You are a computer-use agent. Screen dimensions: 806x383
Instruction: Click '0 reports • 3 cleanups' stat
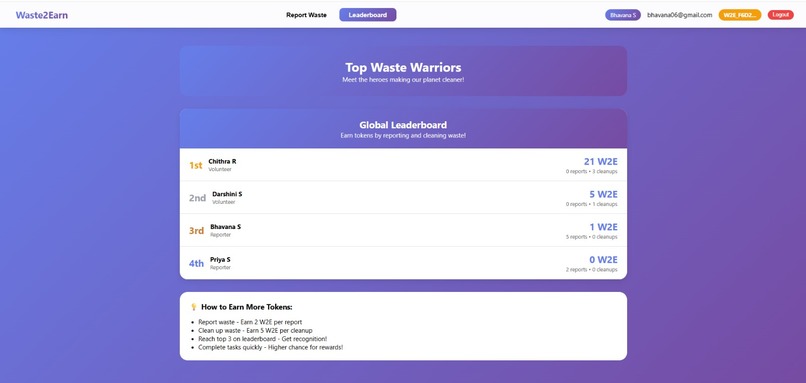[592, 172]
